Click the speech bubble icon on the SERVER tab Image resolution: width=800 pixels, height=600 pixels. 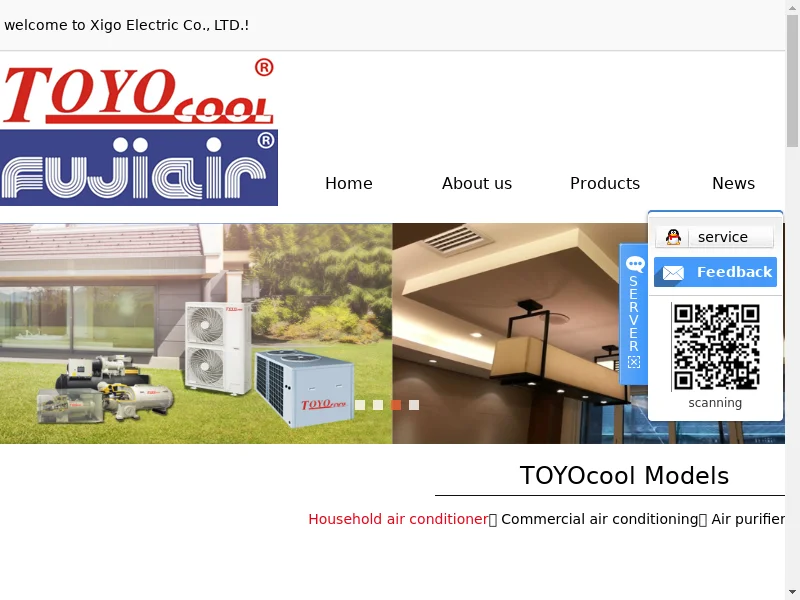635,264
